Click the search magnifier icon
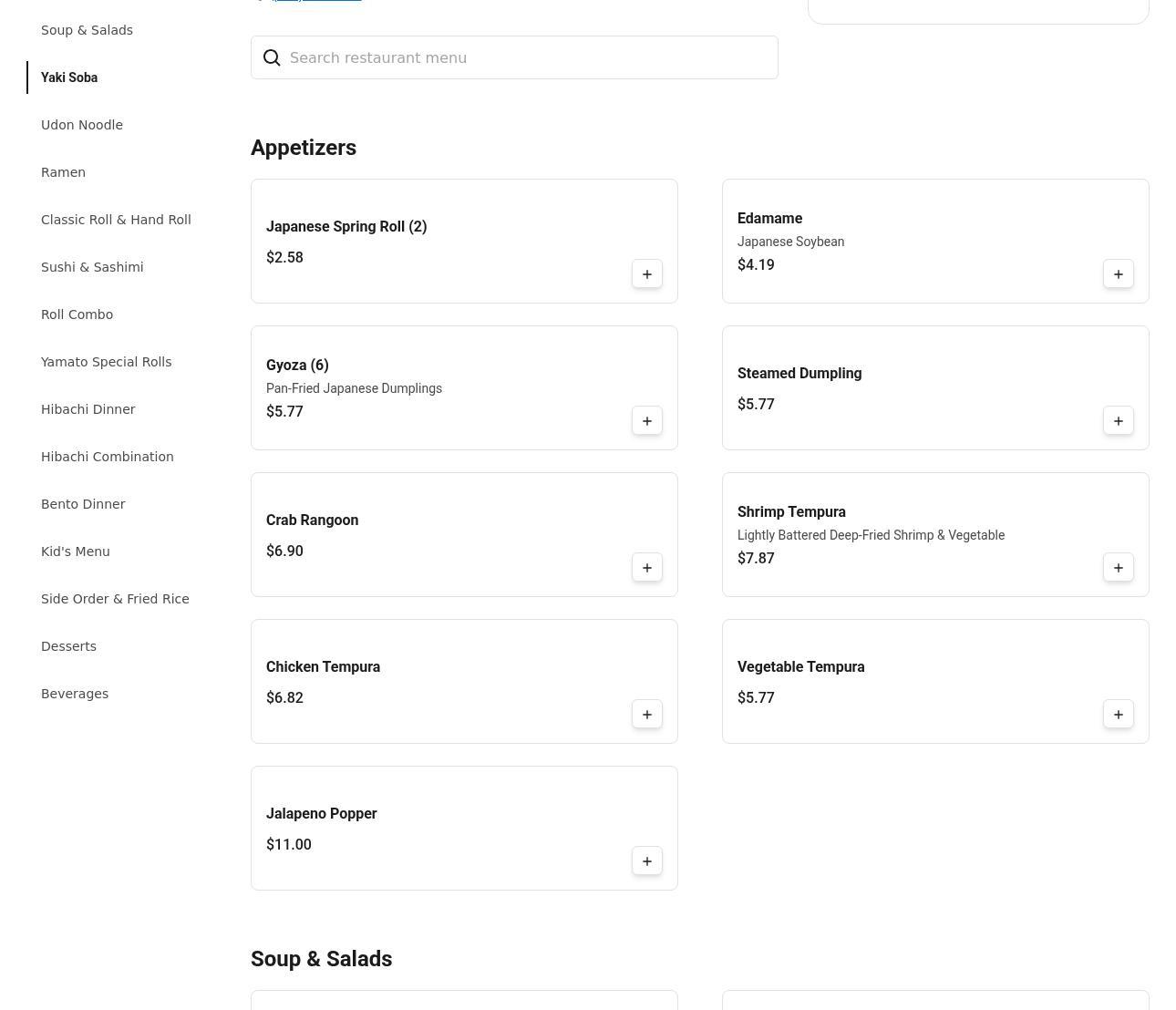Viewport: 1176px width, 1010px height. [272, 58]
